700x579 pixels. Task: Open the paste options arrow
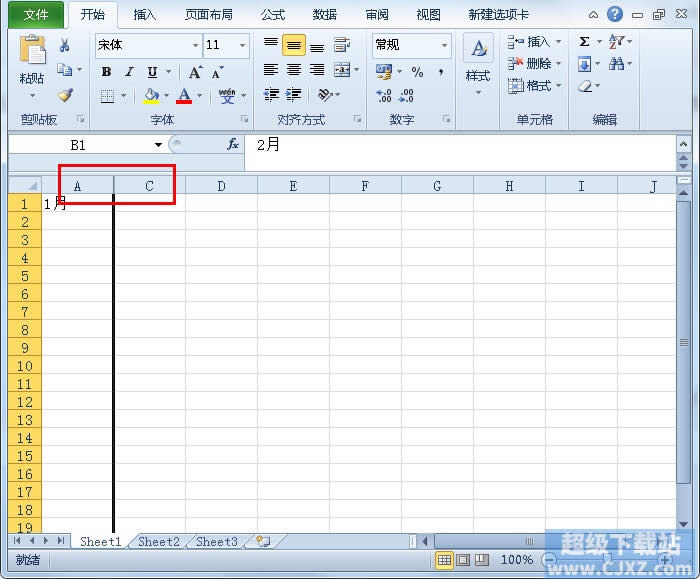tap(32, 96)
